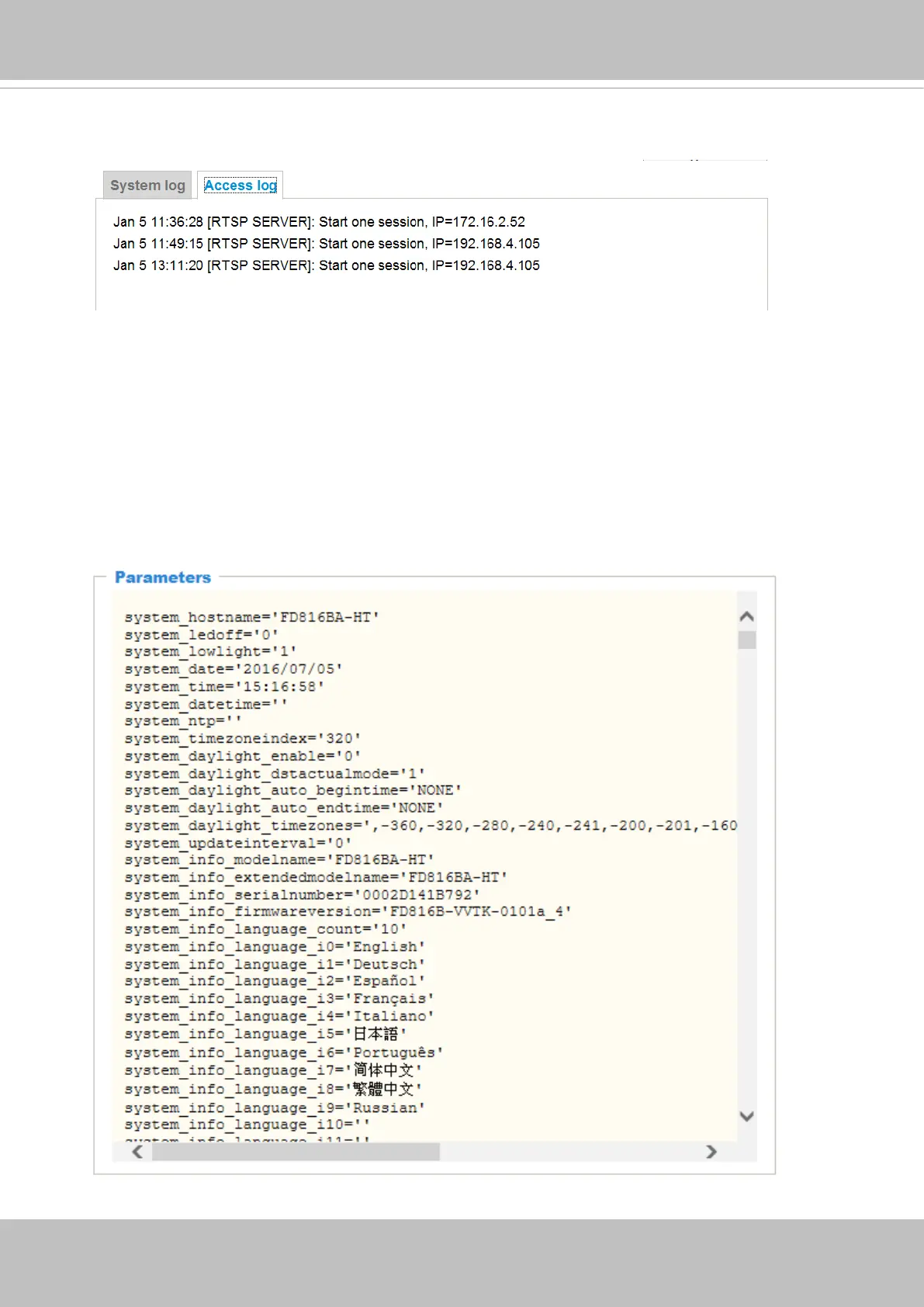Select the Jan 5 11:49:15 log entry
Screen dimensions: 924x1307
(x=327, y=244)
